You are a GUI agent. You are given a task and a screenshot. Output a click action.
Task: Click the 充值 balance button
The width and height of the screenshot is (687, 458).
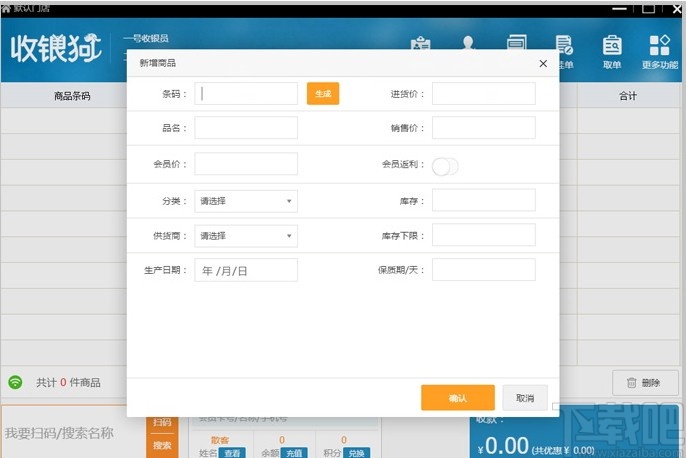pyautogui.click(x=294, y=453)
